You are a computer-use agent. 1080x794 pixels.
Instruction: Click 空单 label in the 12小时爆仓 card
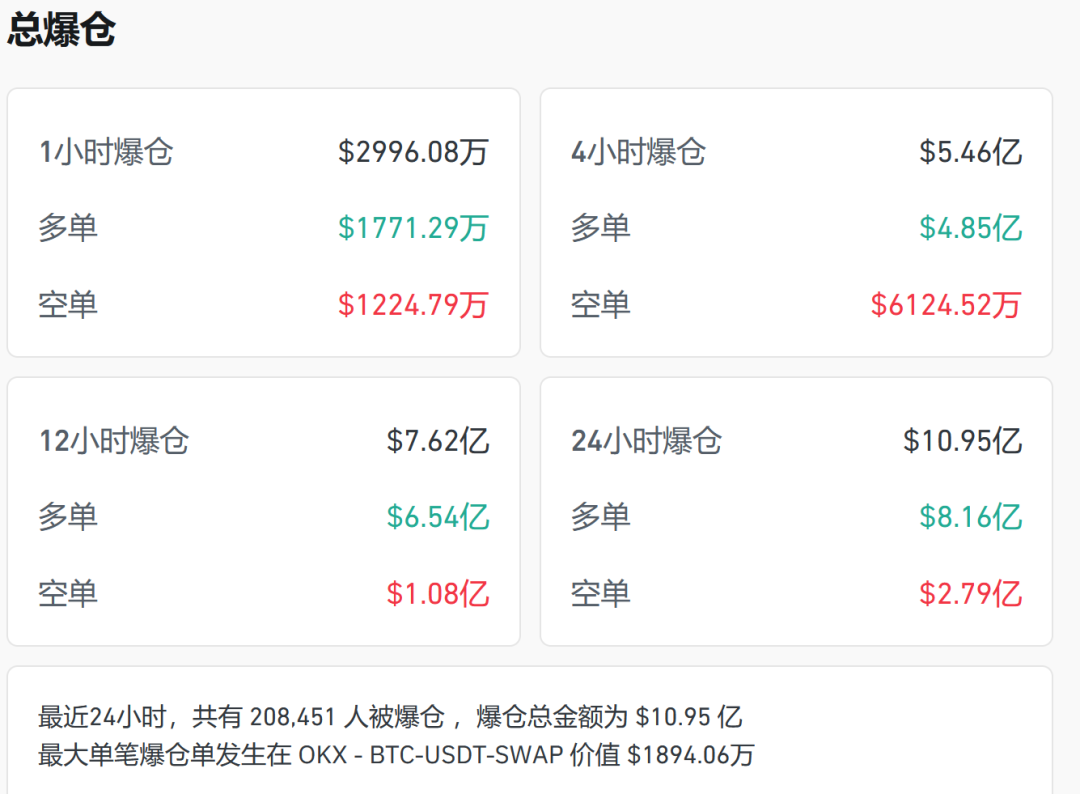point(68,594)
